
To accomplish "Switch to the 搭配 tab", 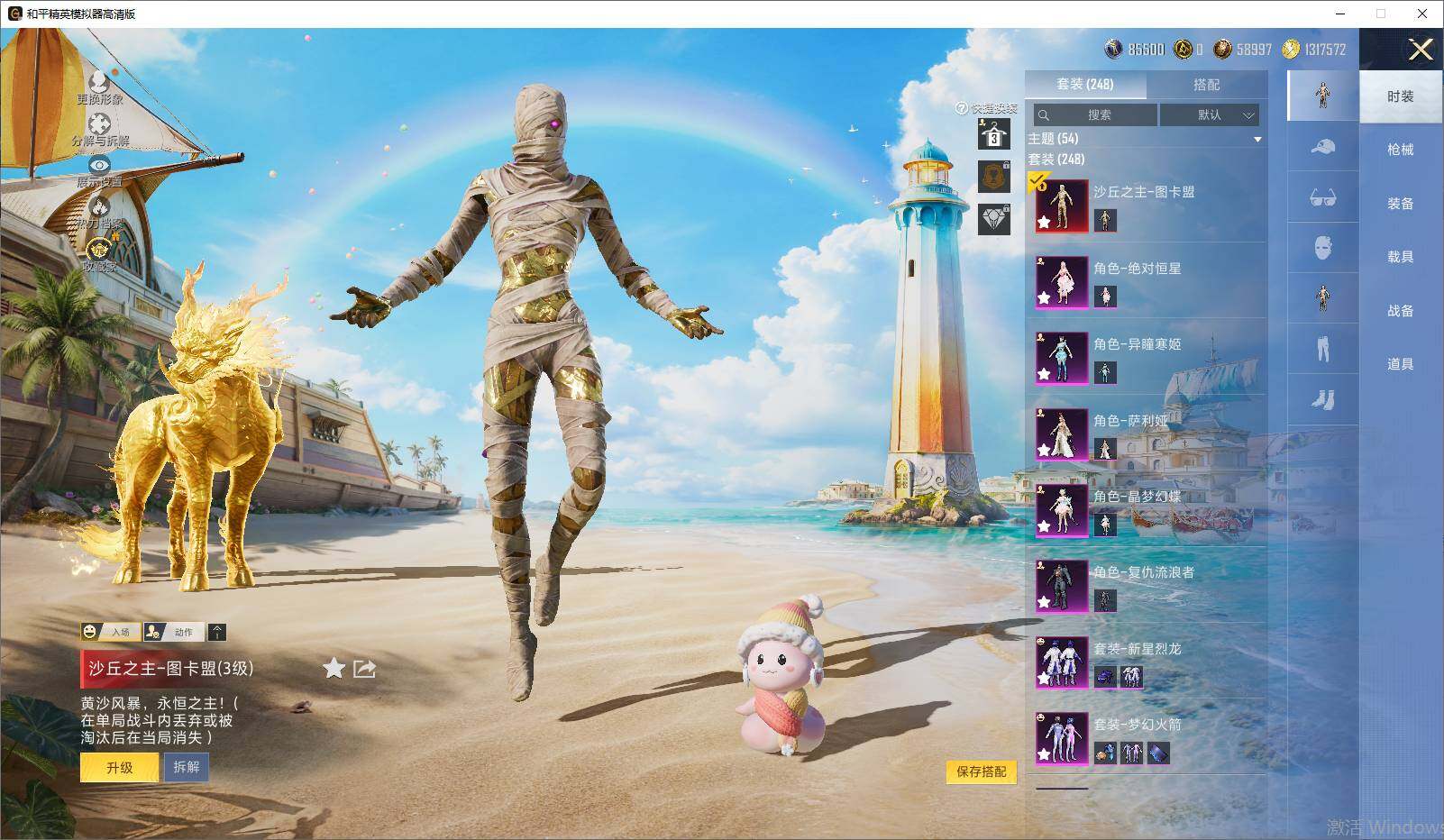I will (1206, 85).
